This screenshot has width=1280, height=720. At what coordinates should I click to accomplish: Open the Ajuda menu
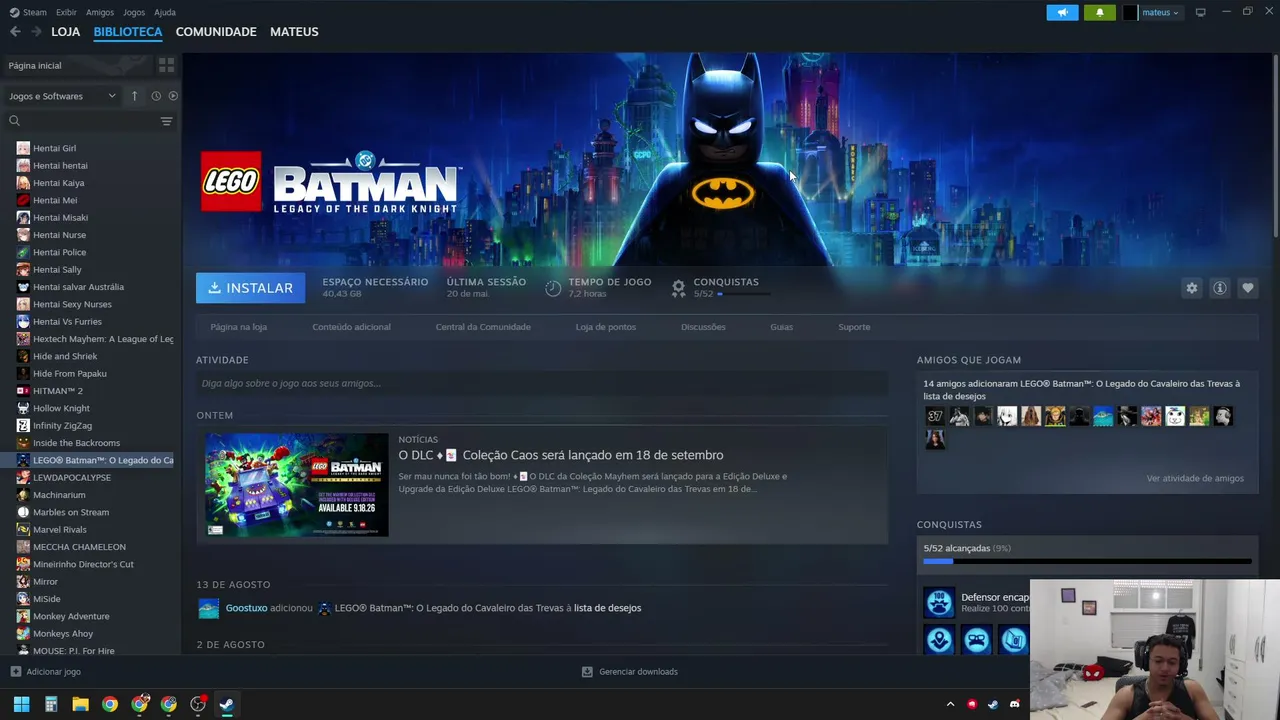165,12
